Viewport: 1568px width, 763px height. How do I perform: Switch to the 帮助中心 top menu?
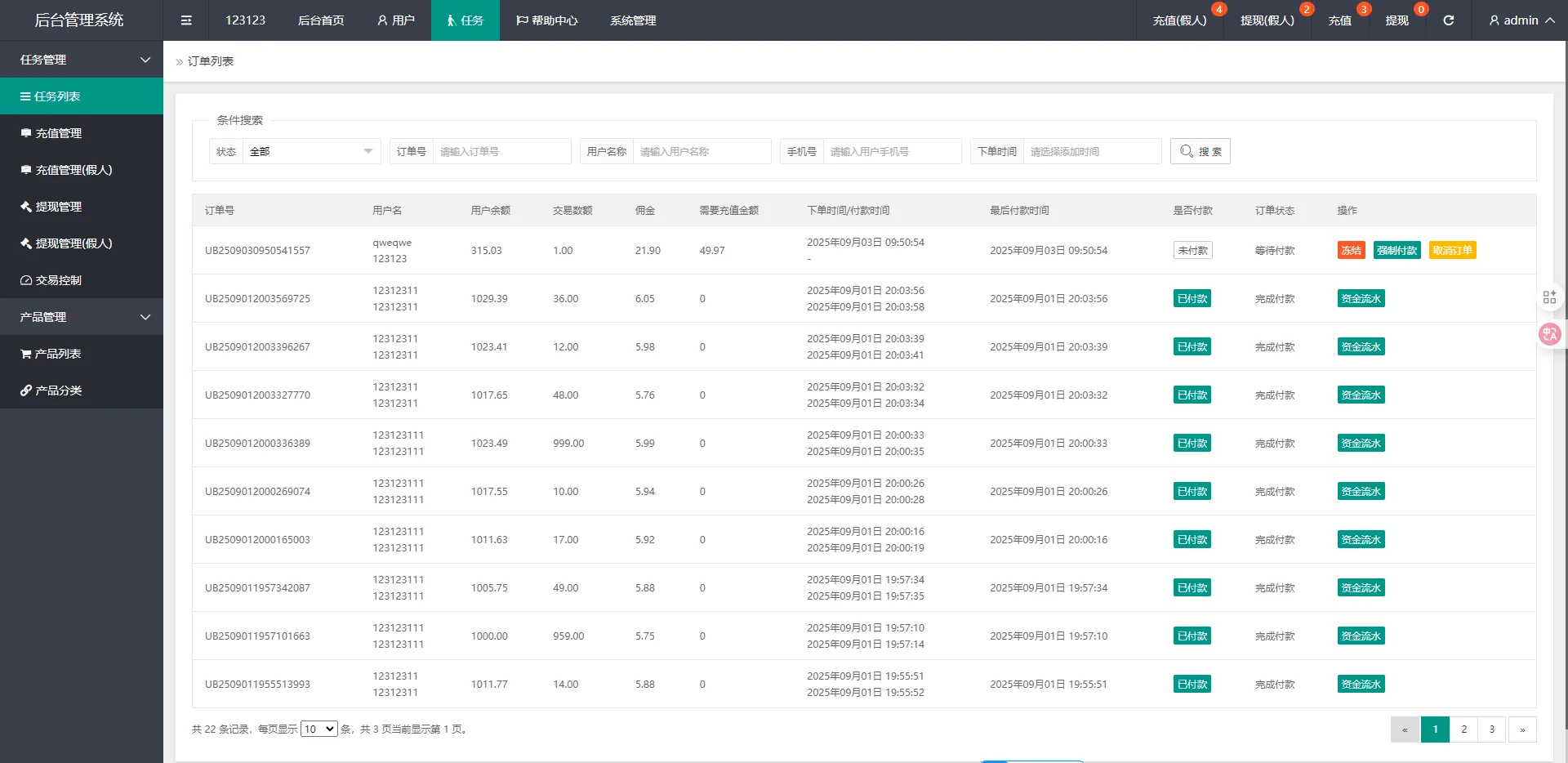tap(546, 20)
